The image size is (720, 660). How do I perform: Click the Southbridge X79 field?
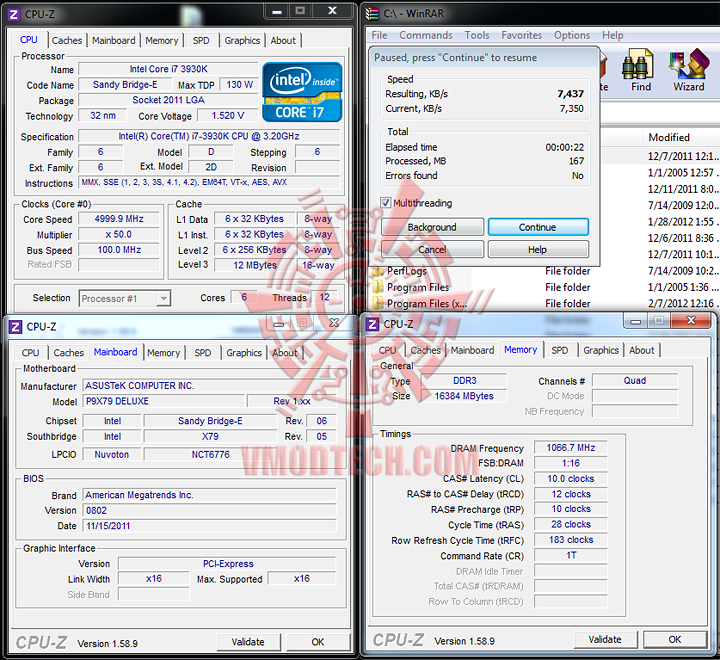coord(210,436)
